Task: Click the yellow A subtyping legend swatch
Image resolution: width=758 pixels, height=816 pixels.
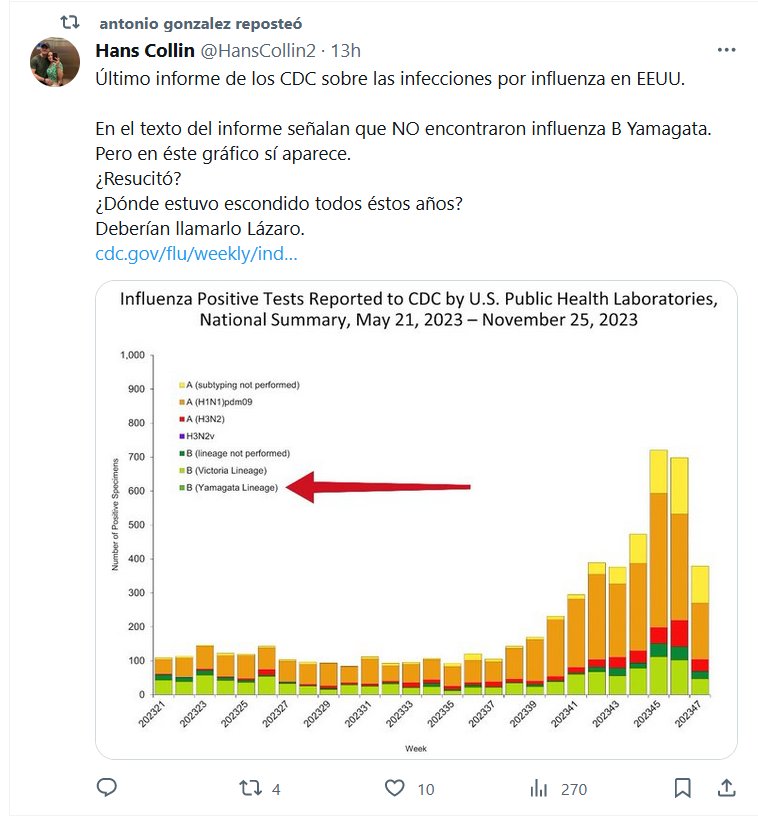Action: coord(183,385)
